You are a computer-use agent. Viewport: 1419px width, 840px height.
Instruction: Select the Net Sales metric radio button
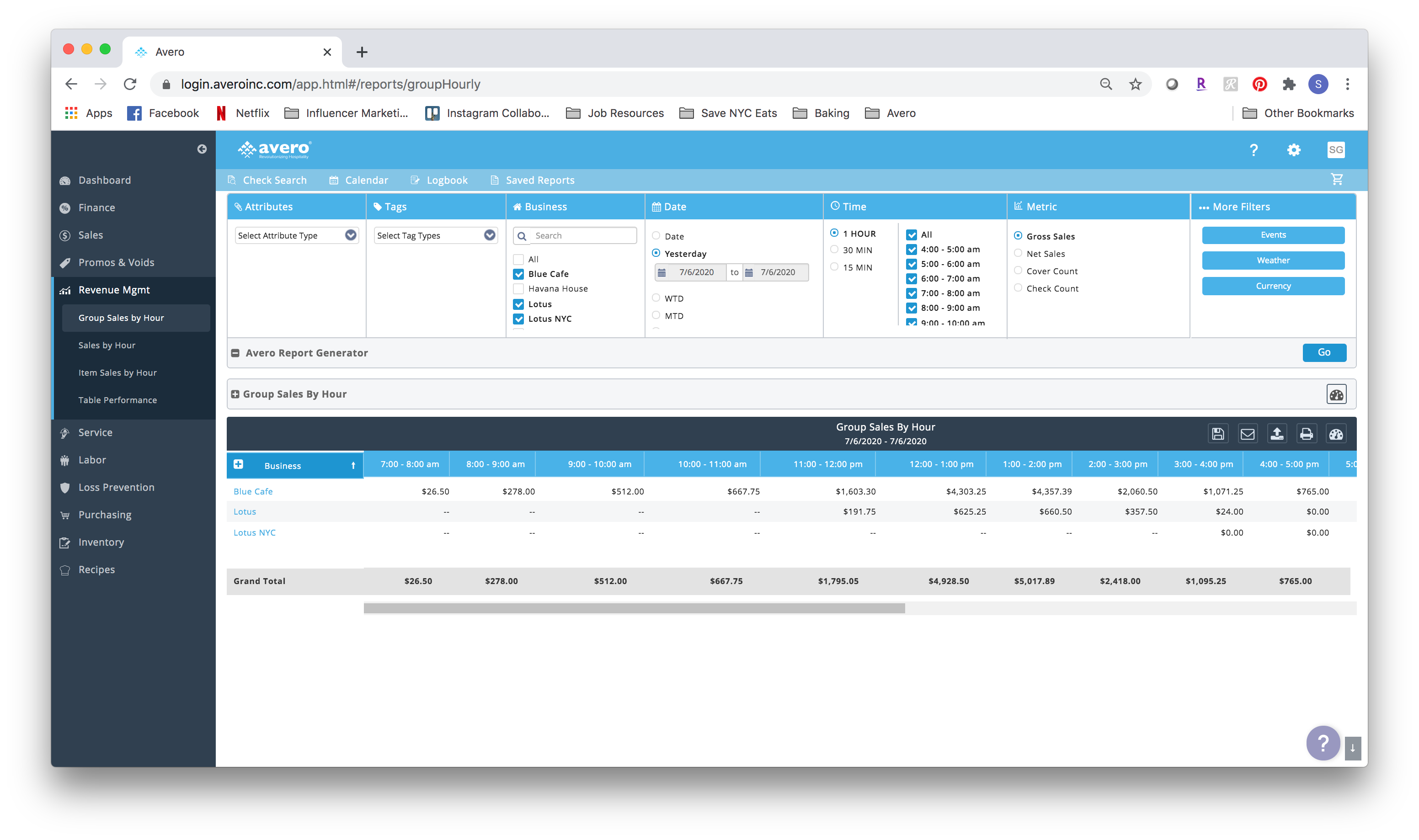click(1018, 254)
